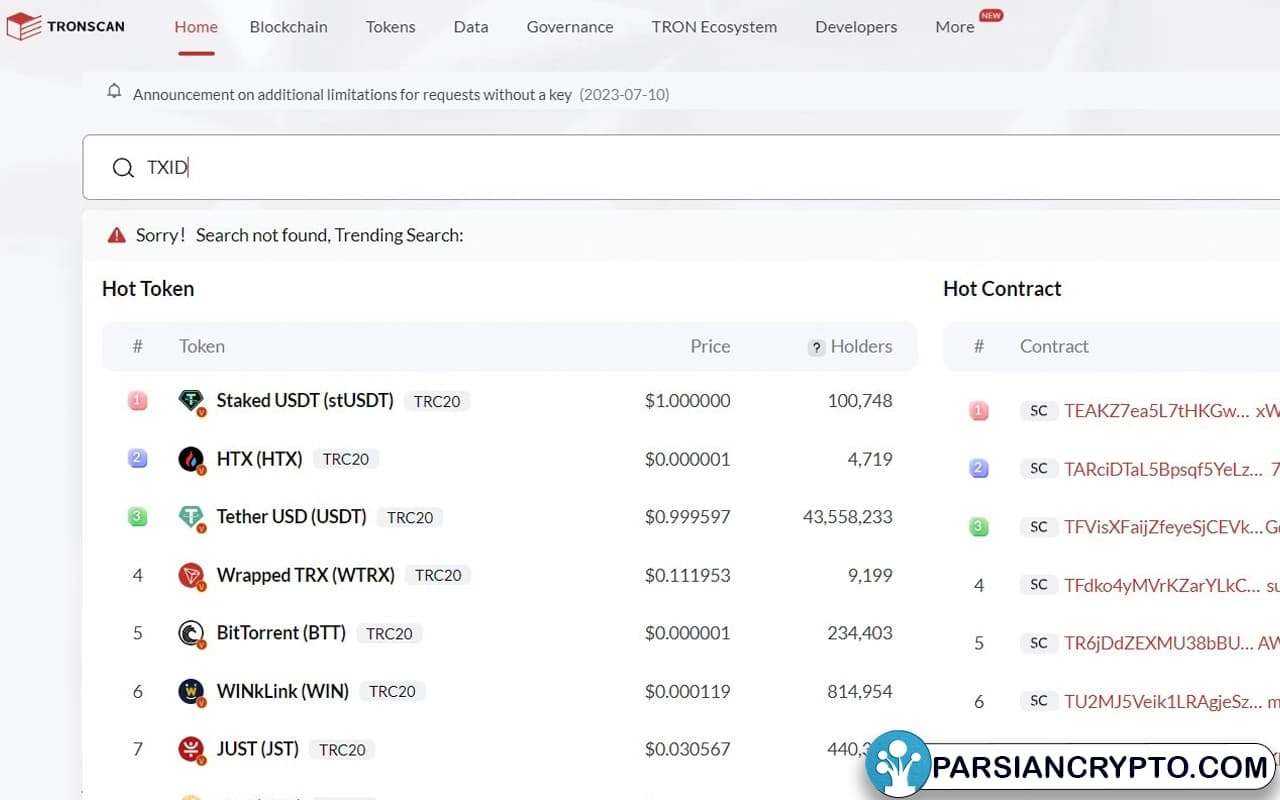
Task: Open the TEAKZ7ea5L7tHKGw contract link
Action: click(1156, 410)
